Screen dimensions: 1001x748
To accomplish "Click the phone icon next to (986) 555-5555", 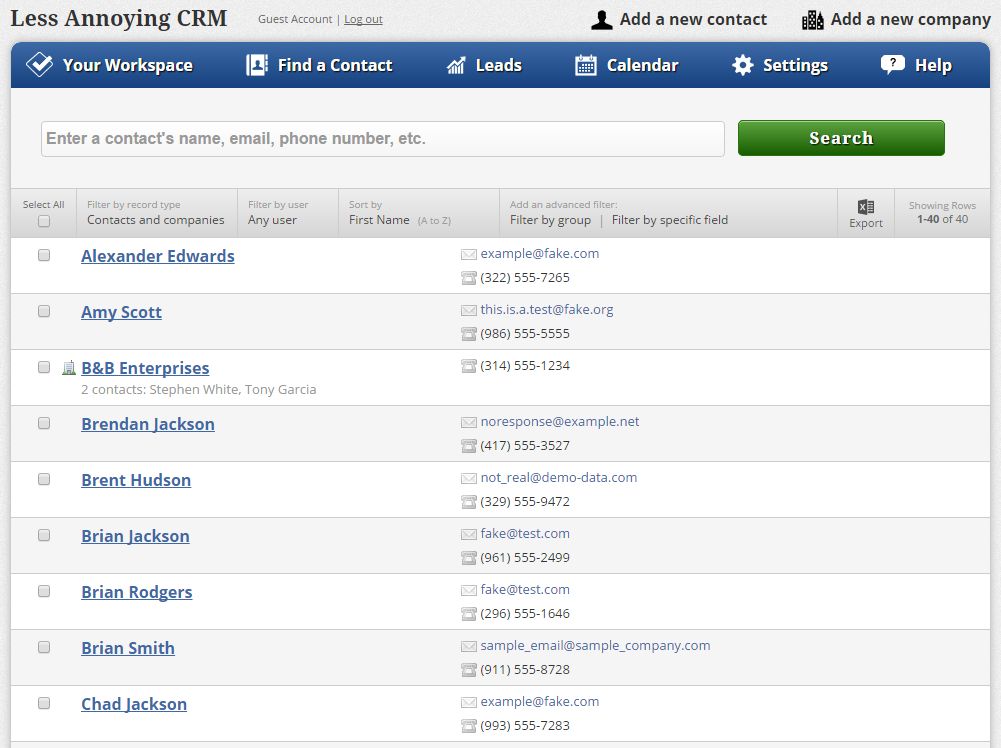I will pyautogui.click(x=469, y=334).
